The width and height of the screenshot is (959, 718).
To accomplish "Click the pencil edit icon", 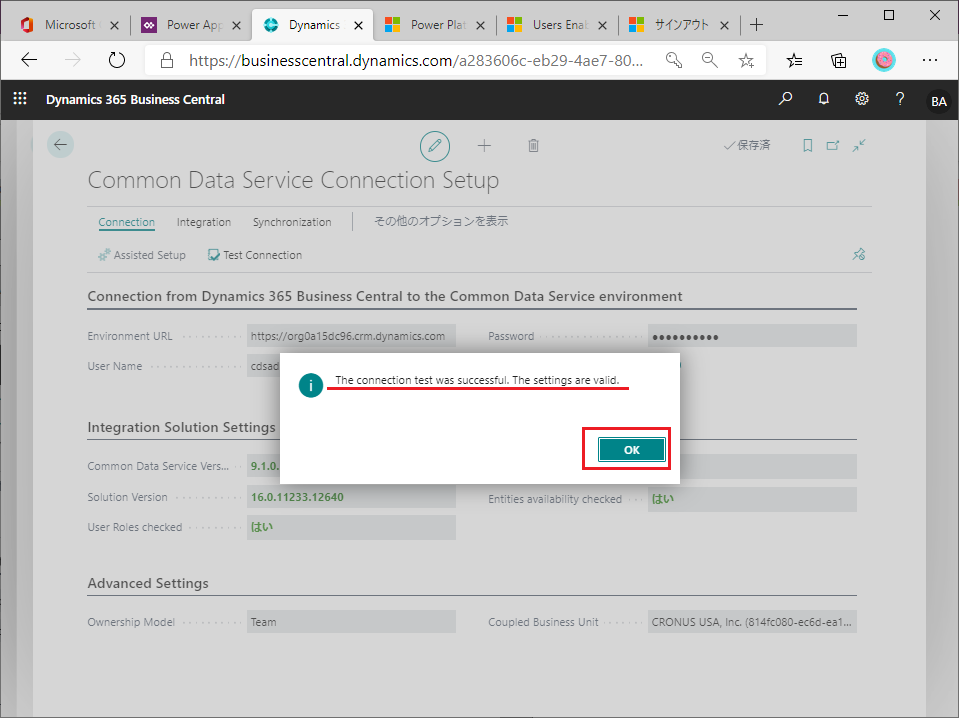I will [x=435, y=146].
